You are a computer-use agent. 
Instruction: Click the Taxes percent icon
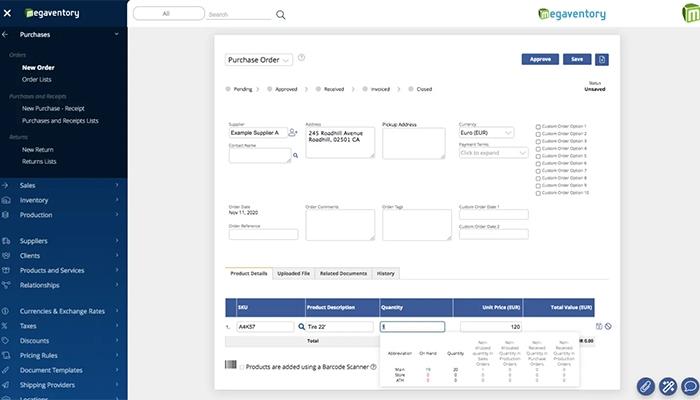[x=4, y=326]
